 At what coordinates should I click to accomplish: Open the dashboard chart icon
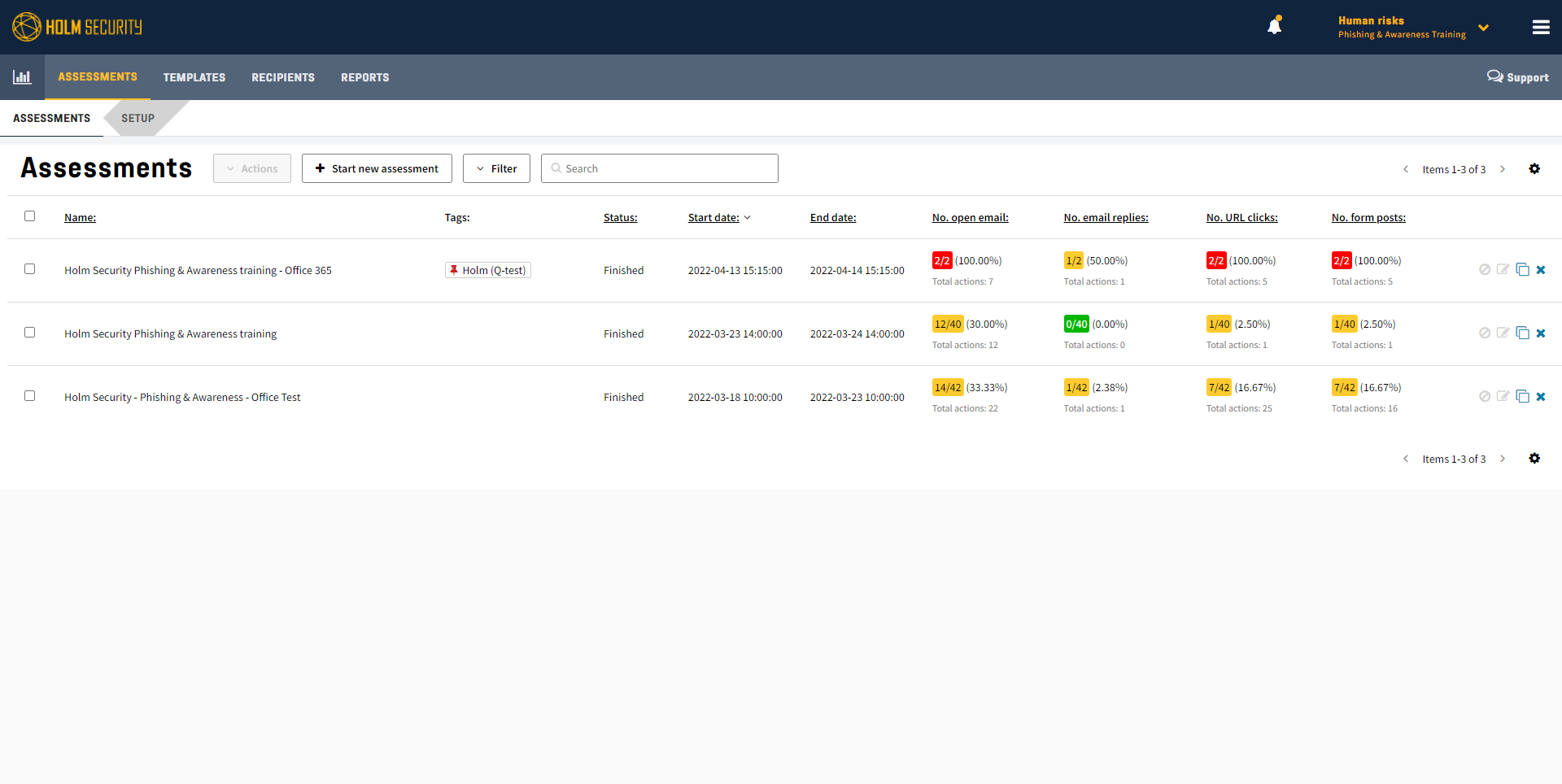pyautogui.click(x=22, y=77)
